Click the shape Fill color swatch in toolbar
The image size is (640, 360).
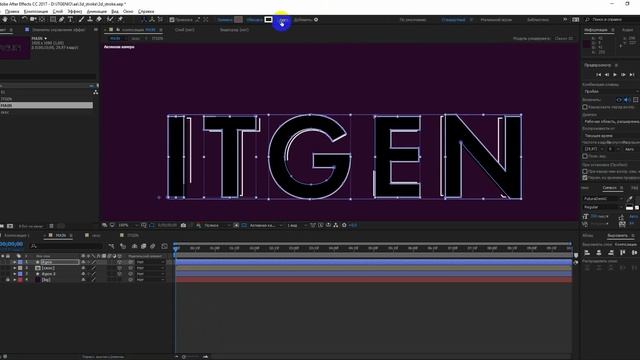point(238,20)
